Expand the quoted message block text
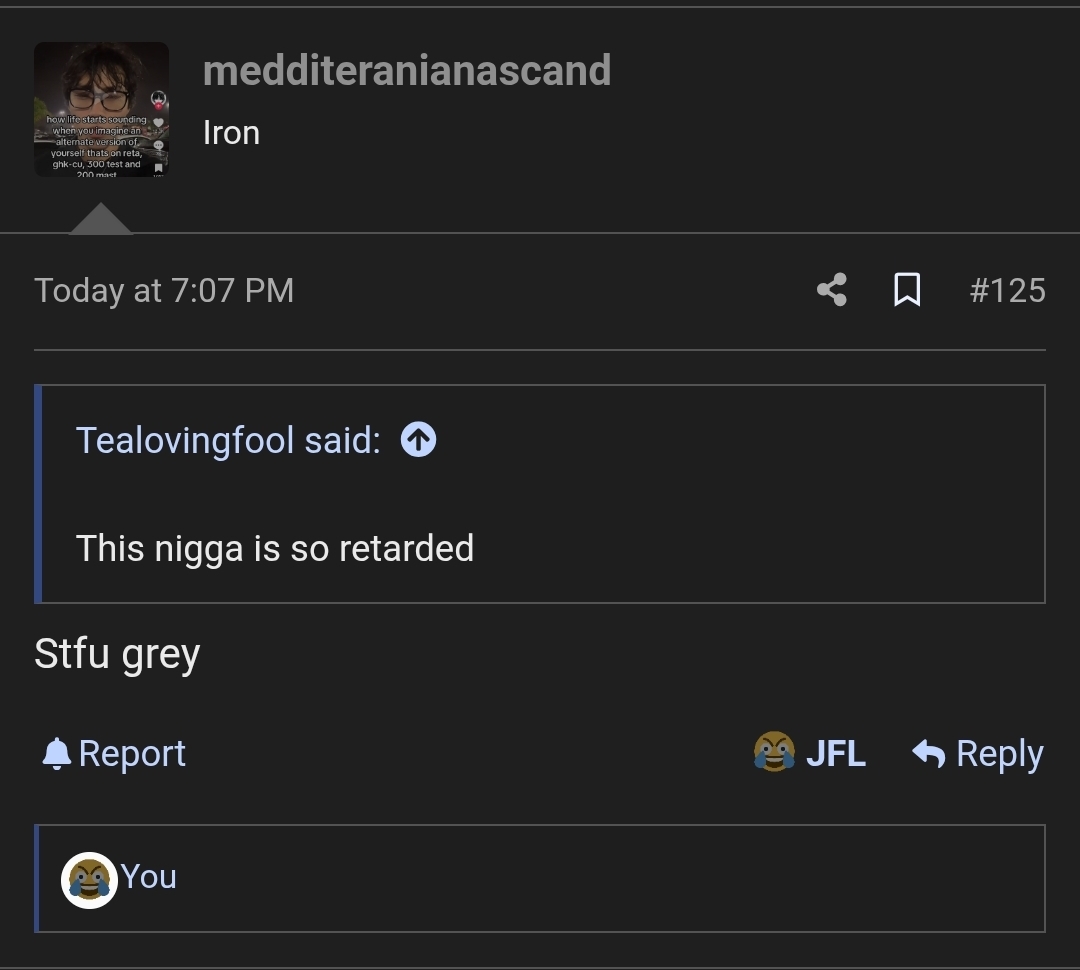This screenshot has width=1080, height=970. [275, 548]
